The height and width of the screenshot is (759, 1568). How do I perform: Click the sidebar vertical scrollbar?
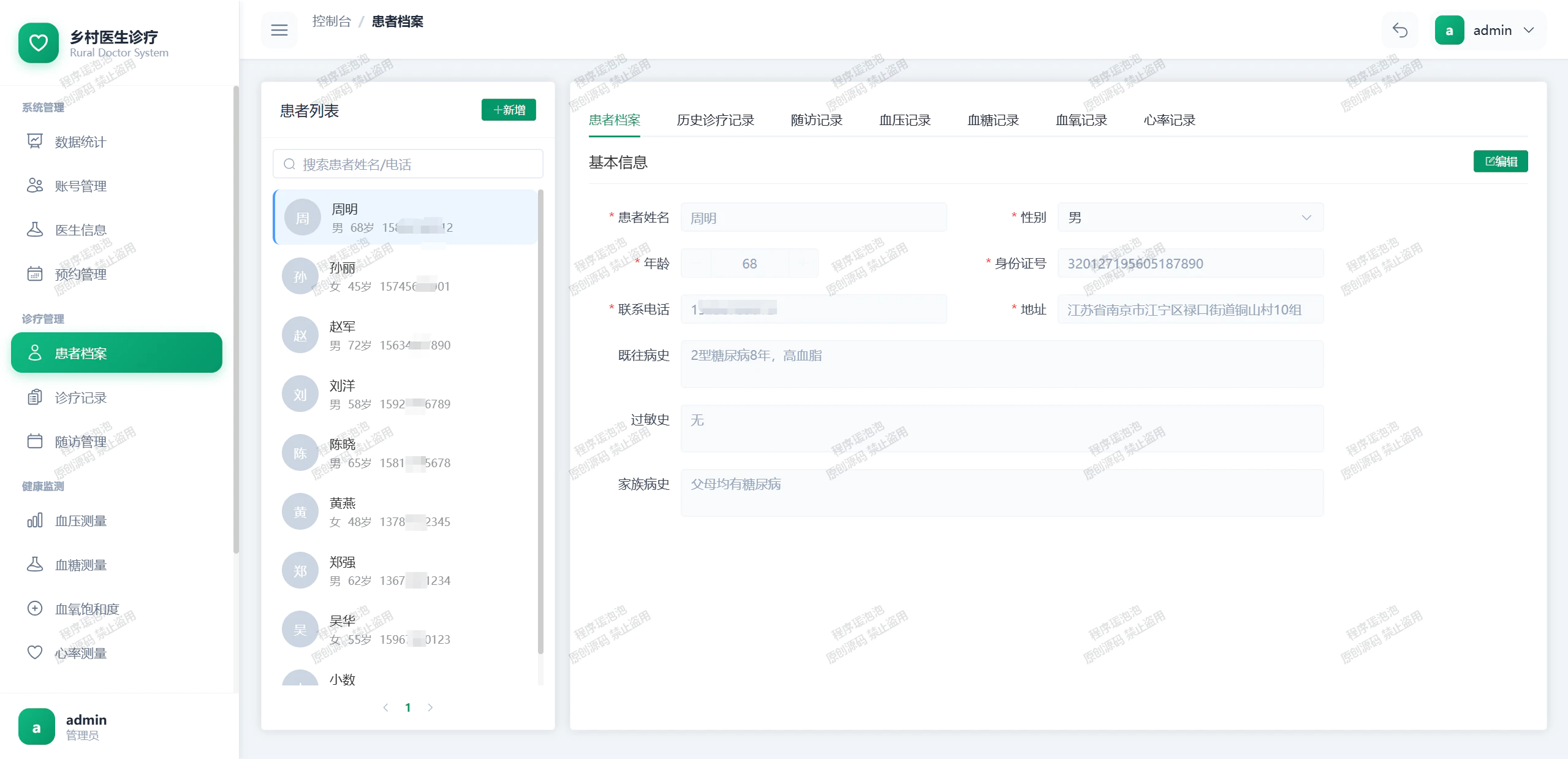pyautogui.click(x=236, y=319)
